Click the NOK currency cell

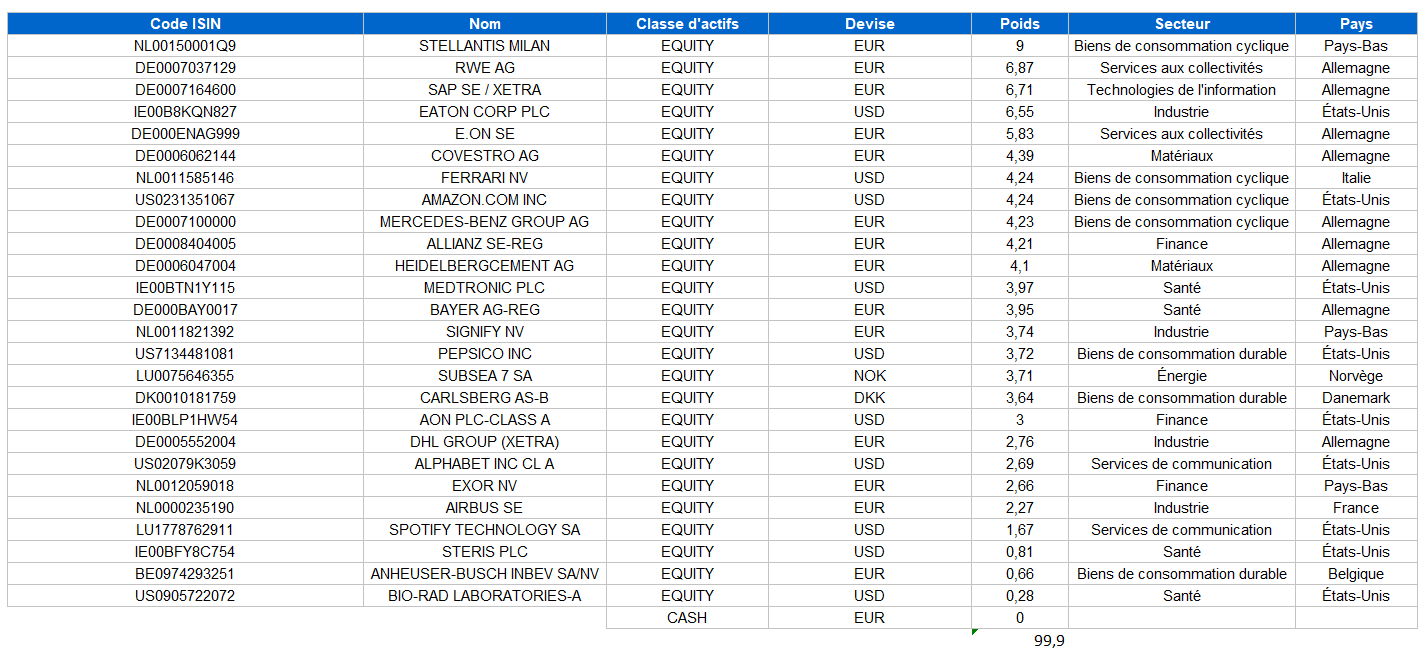[x=869, y=376]
